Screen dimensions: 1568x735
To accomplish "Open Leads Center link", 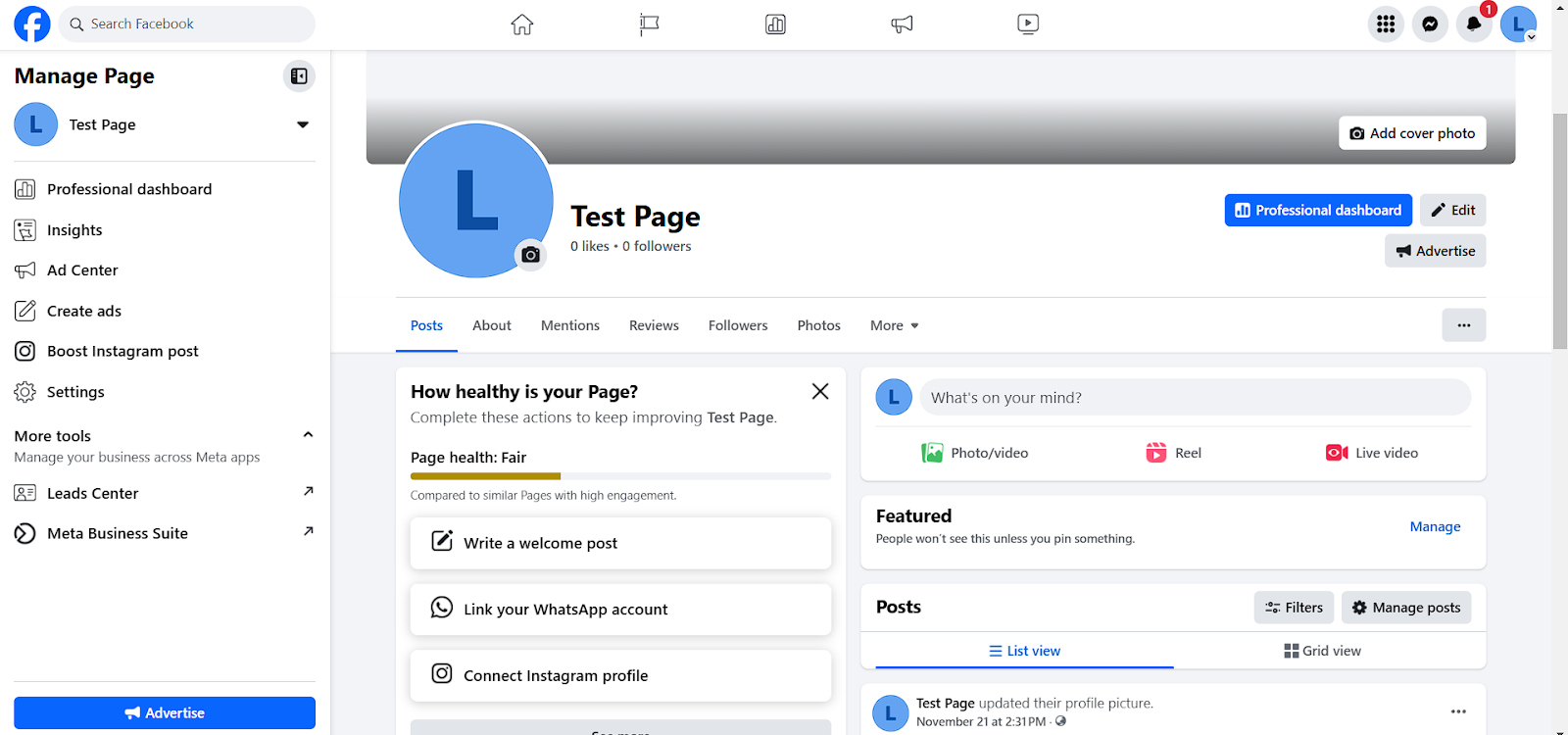I will [165, 493].
